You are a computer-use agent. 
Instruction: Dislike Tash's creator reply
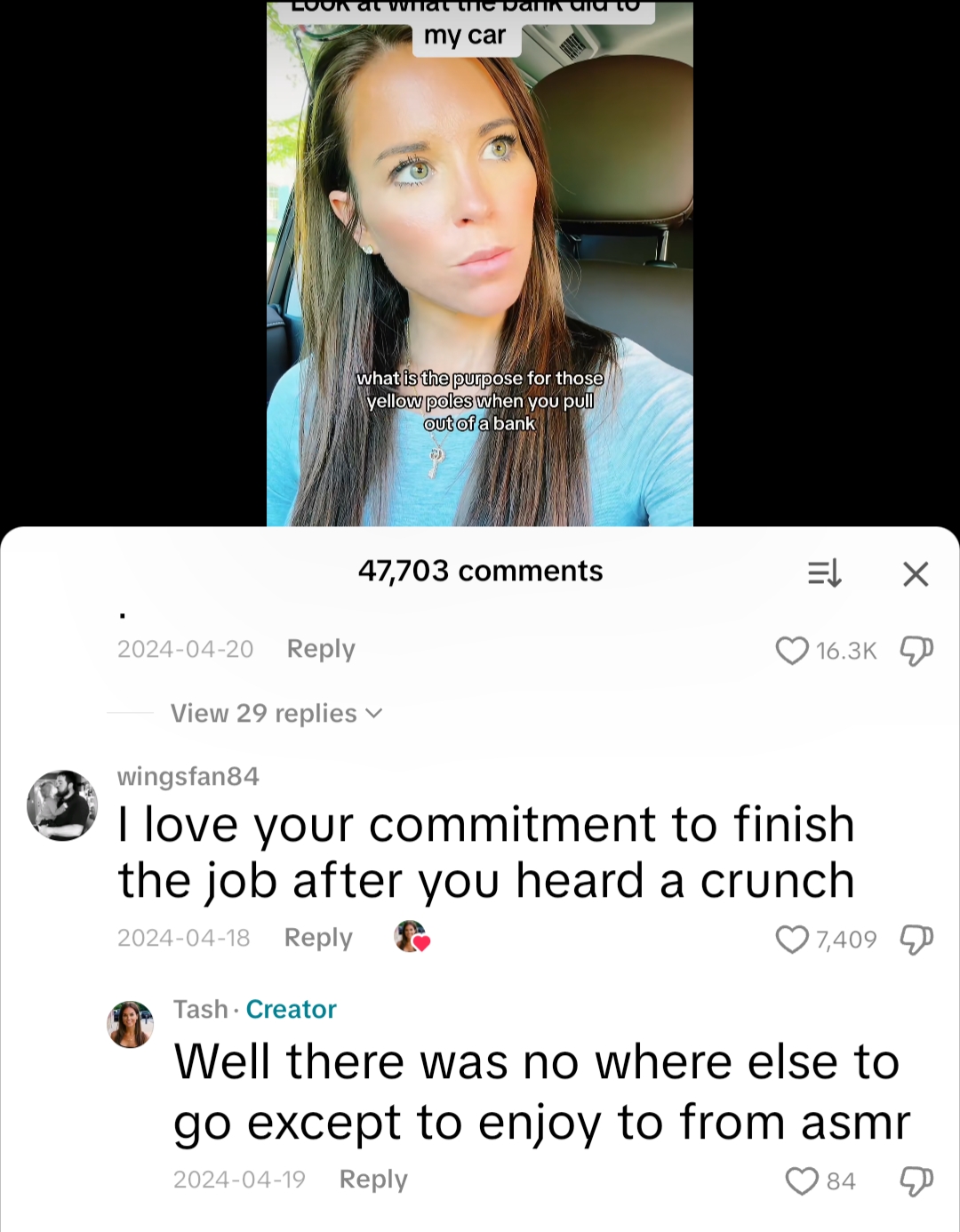click(x=916, y=1180)
